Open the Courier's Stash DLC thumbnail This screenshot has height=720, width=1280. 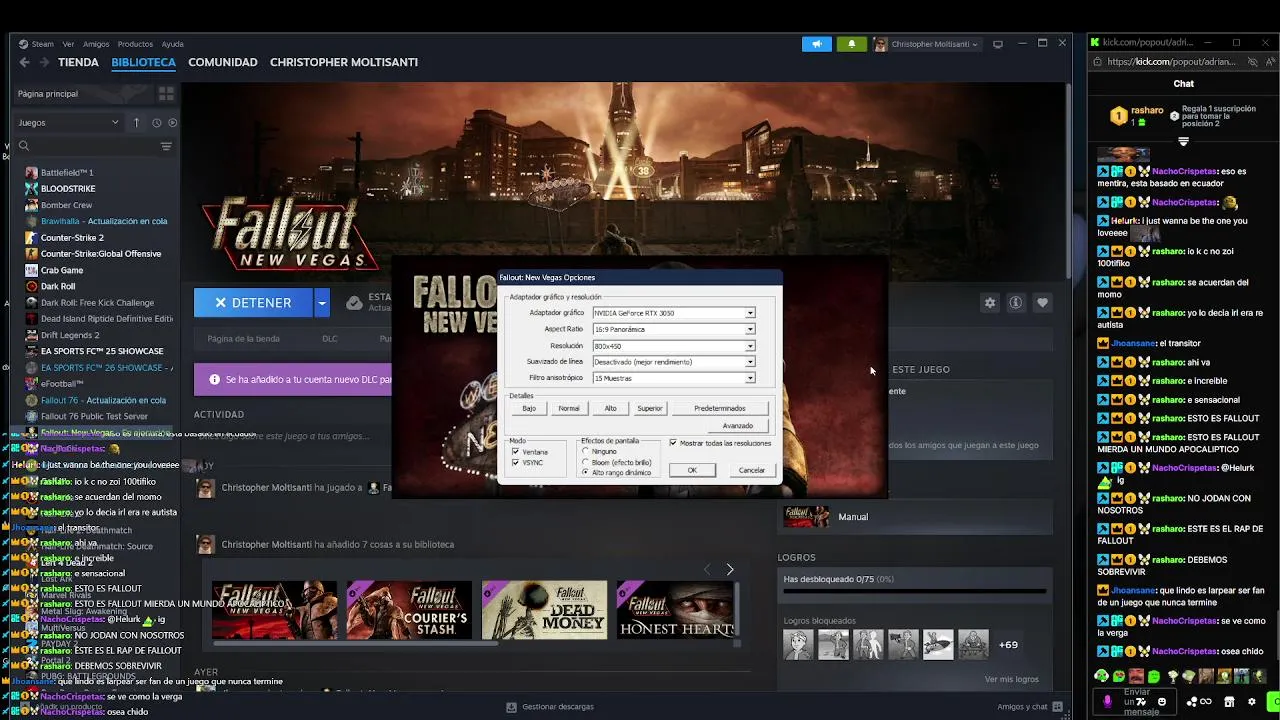pos(409,609)
